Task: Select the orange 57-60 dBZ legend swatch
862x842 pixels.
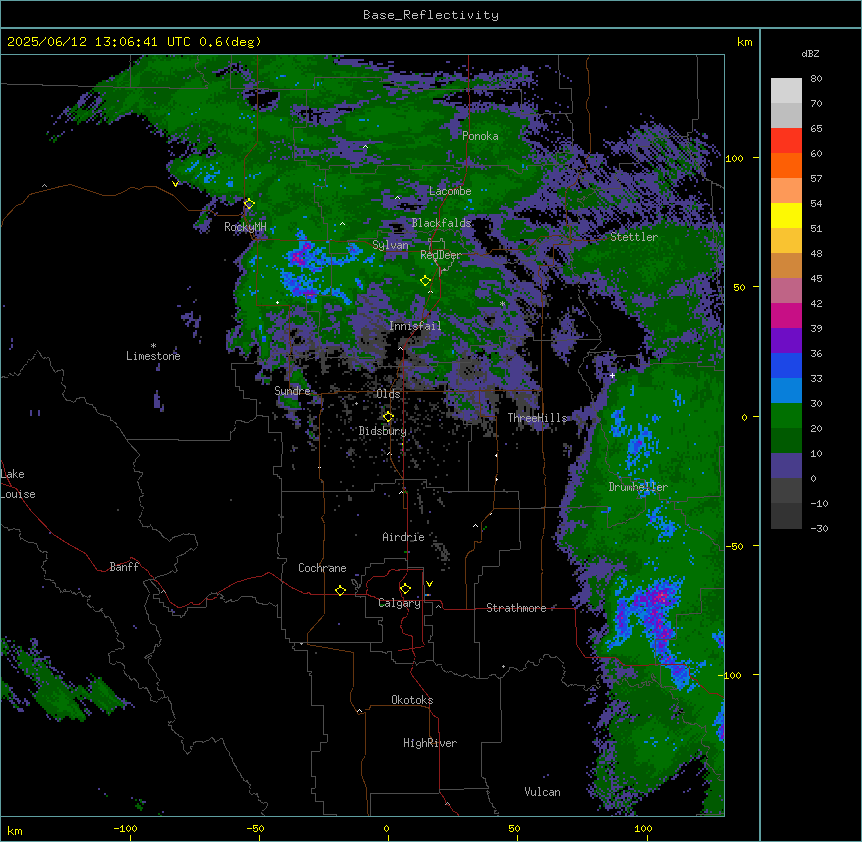Action: [x=786, y=165]
